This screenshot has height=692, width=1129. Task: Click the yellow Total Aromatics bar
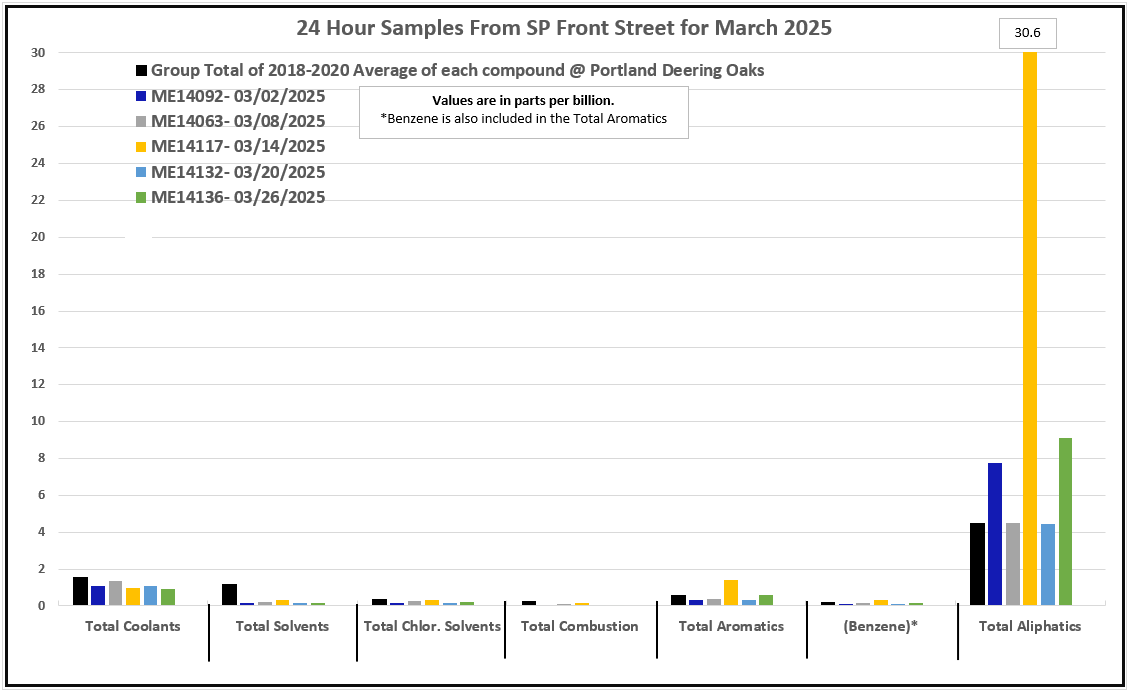point(731,593)
